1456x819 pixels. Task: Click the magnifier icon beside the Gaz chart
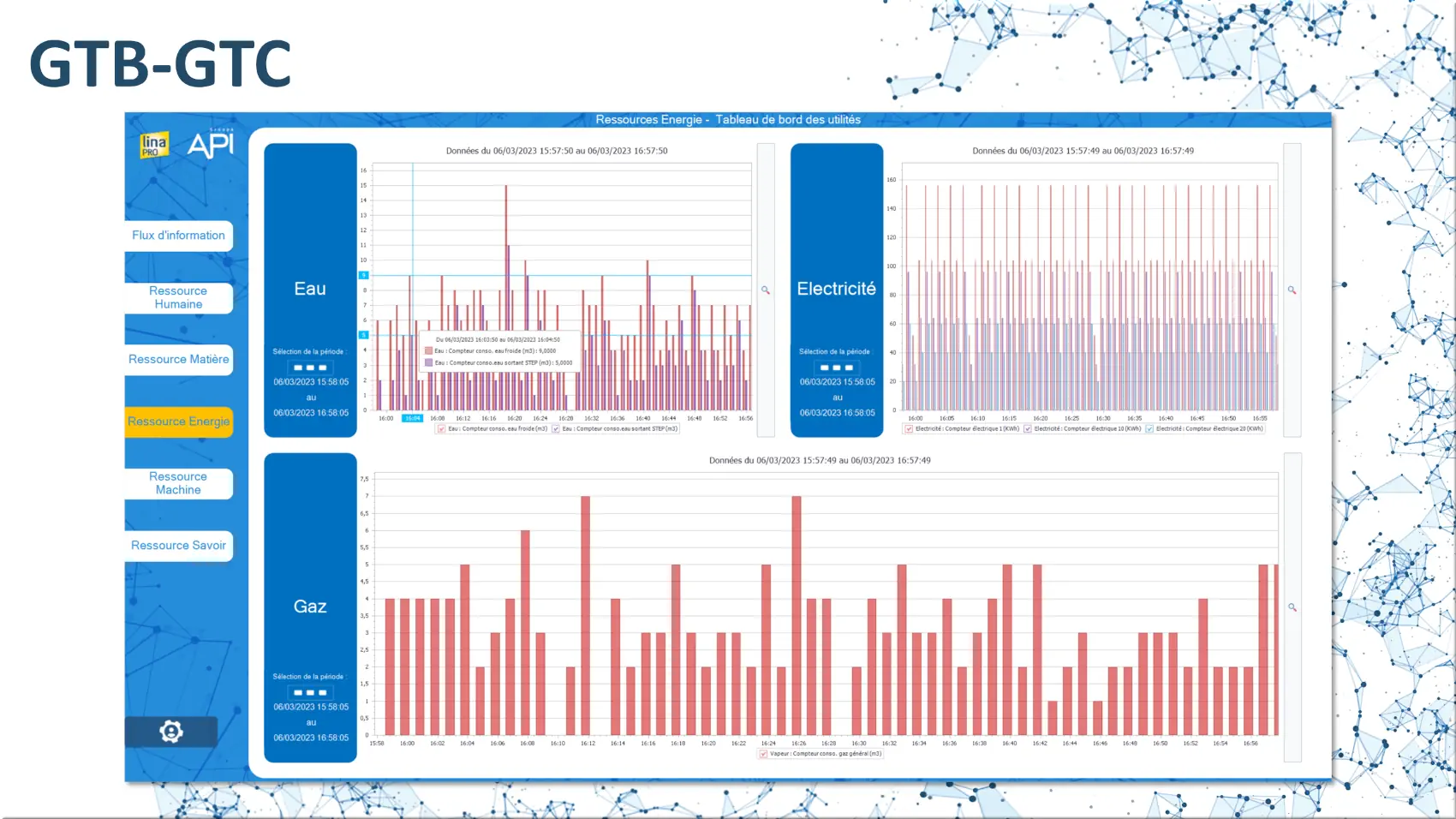point(1292,607)
